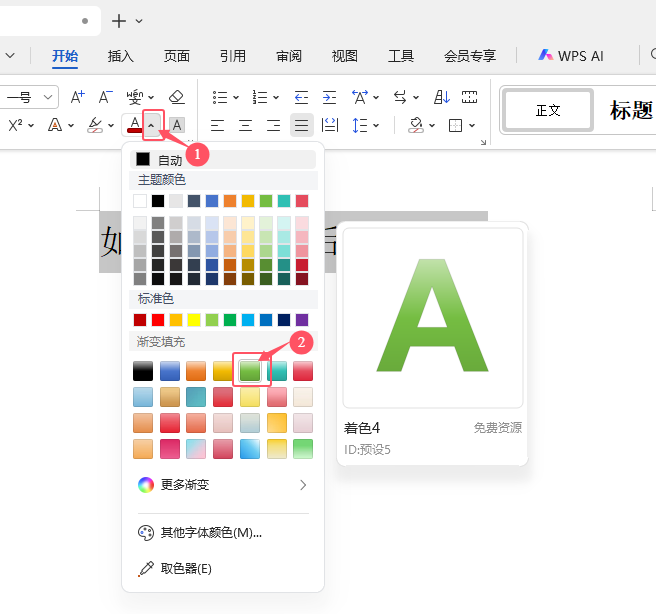
Task: Click the decrease indent icon
Action: tap(301, 97)
